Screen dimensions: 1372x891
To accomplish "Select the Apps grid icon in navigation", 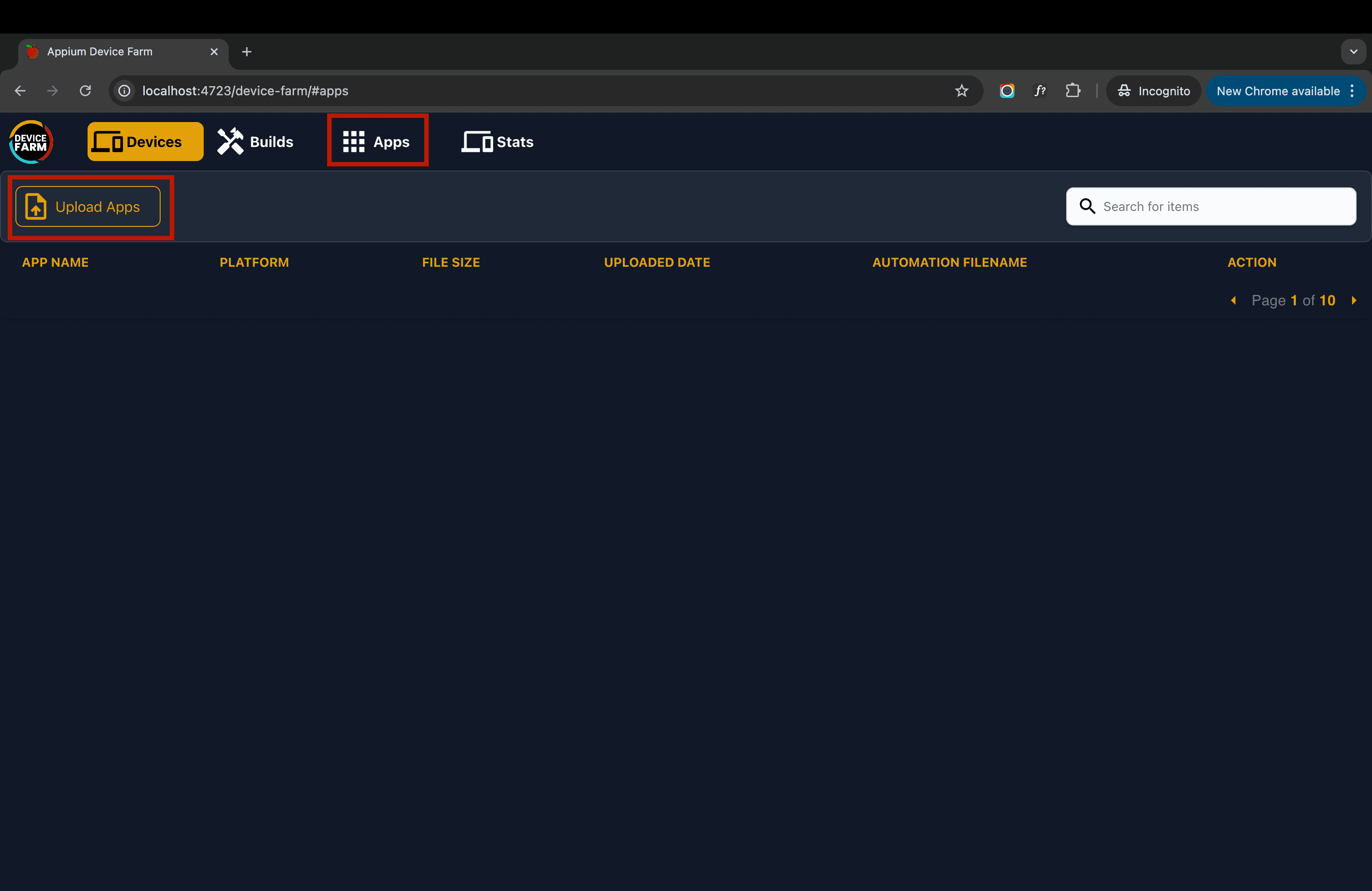I will (x=353, y=140).
